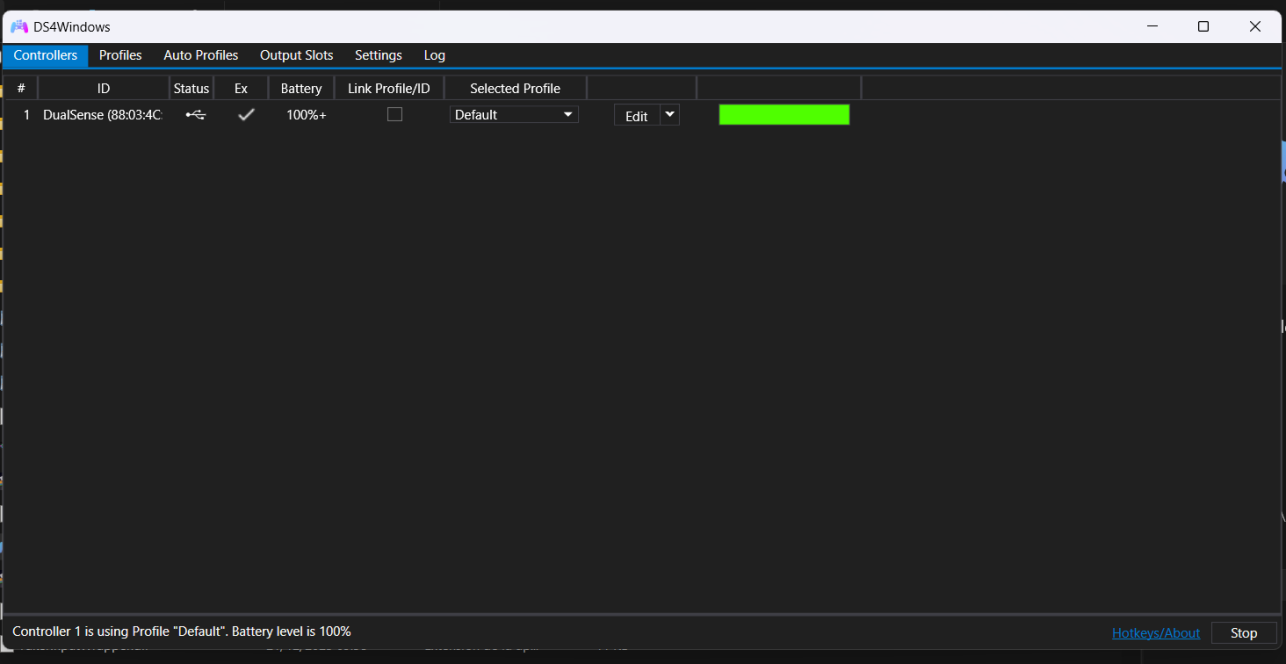Click the ID column header
This screenshot has height=664, width=1286.
point(104,88)
